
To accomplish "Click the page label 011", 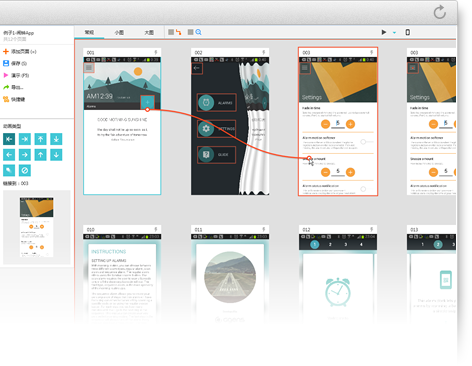I will [x=198, y=230].
